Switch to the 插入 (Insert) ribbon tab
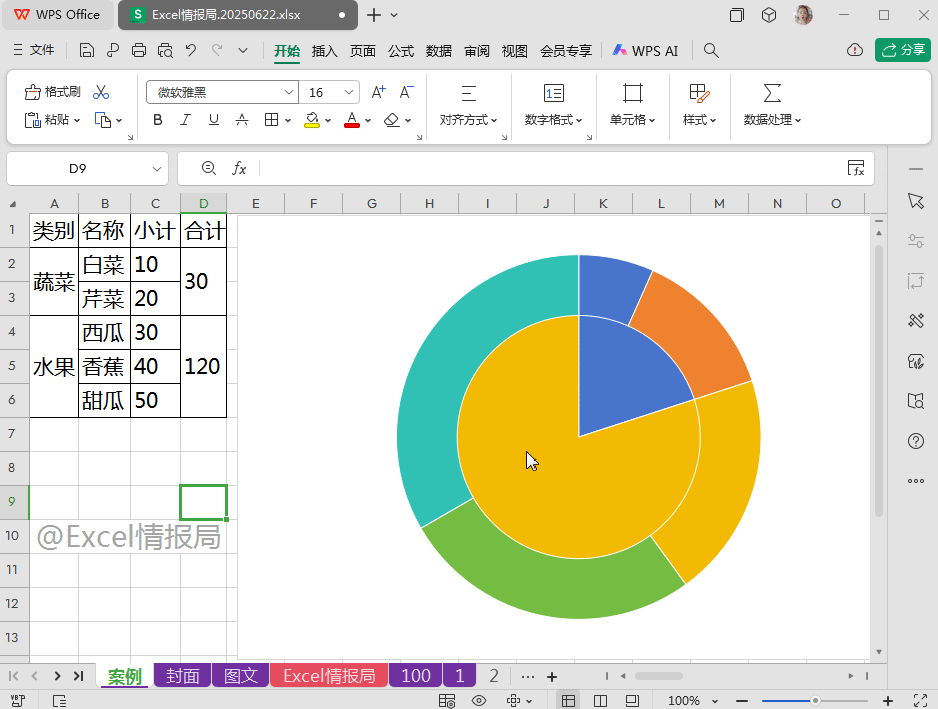938x709 pixels. [x=324, y=51]
